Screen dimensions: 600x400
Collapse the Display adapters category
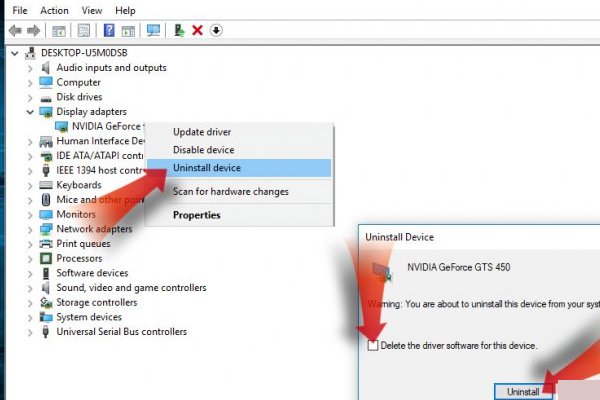[x=30, y=112]
